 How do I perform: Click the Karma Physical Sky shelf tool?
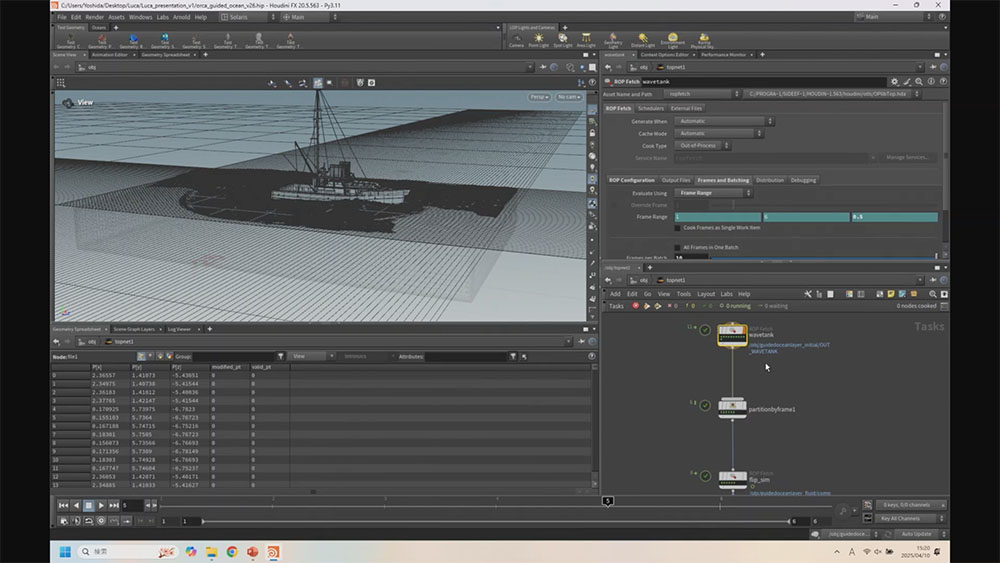703,40
